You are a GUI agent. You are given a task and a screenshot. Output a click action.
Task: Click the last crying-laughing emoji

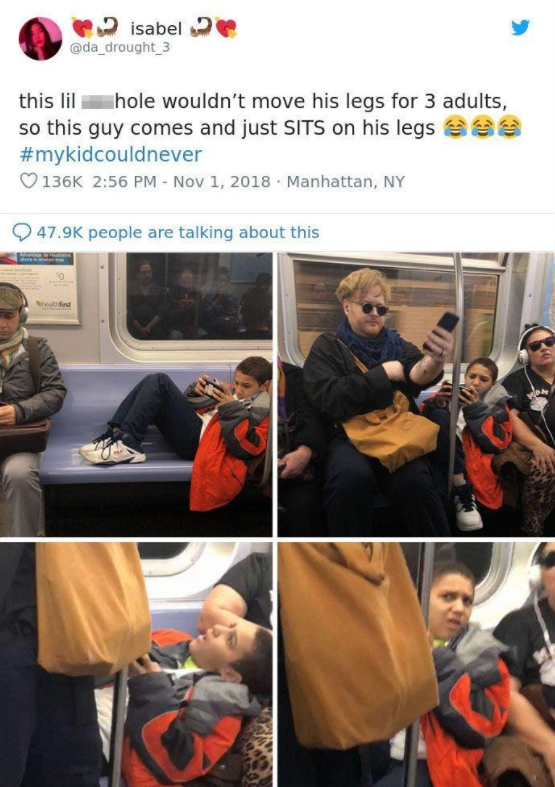[509, 127]
